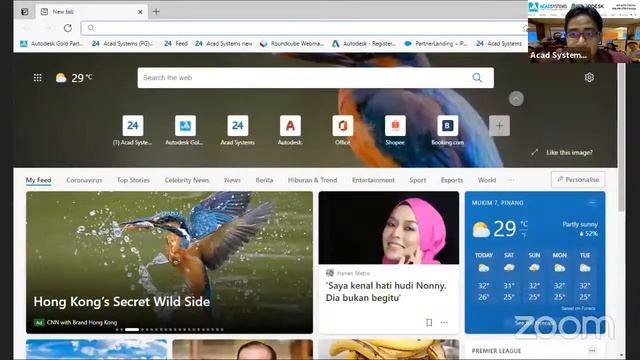Image resolution: width=640 pixels, height=360 pixels.
Task: Click the highlighted carousel indicator on the Hong Kong story
Action: (x=132, y=329)
